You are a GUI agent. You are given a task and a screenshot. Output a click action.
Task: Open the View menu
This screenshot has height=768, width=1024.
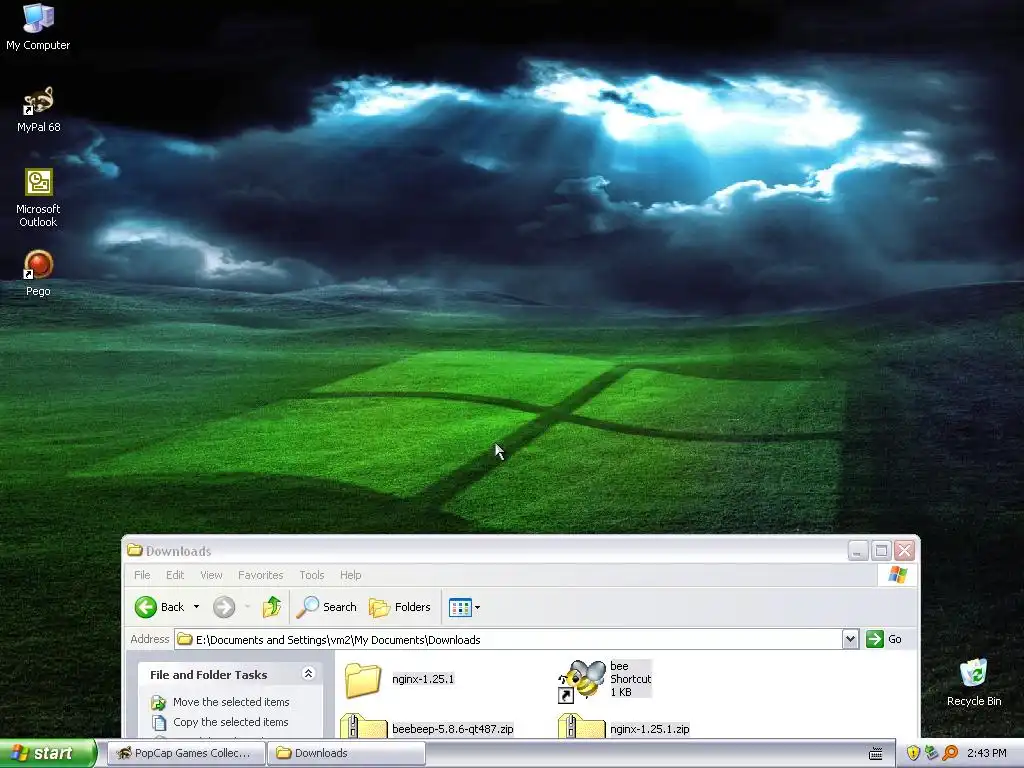click(x=211, y=575)
